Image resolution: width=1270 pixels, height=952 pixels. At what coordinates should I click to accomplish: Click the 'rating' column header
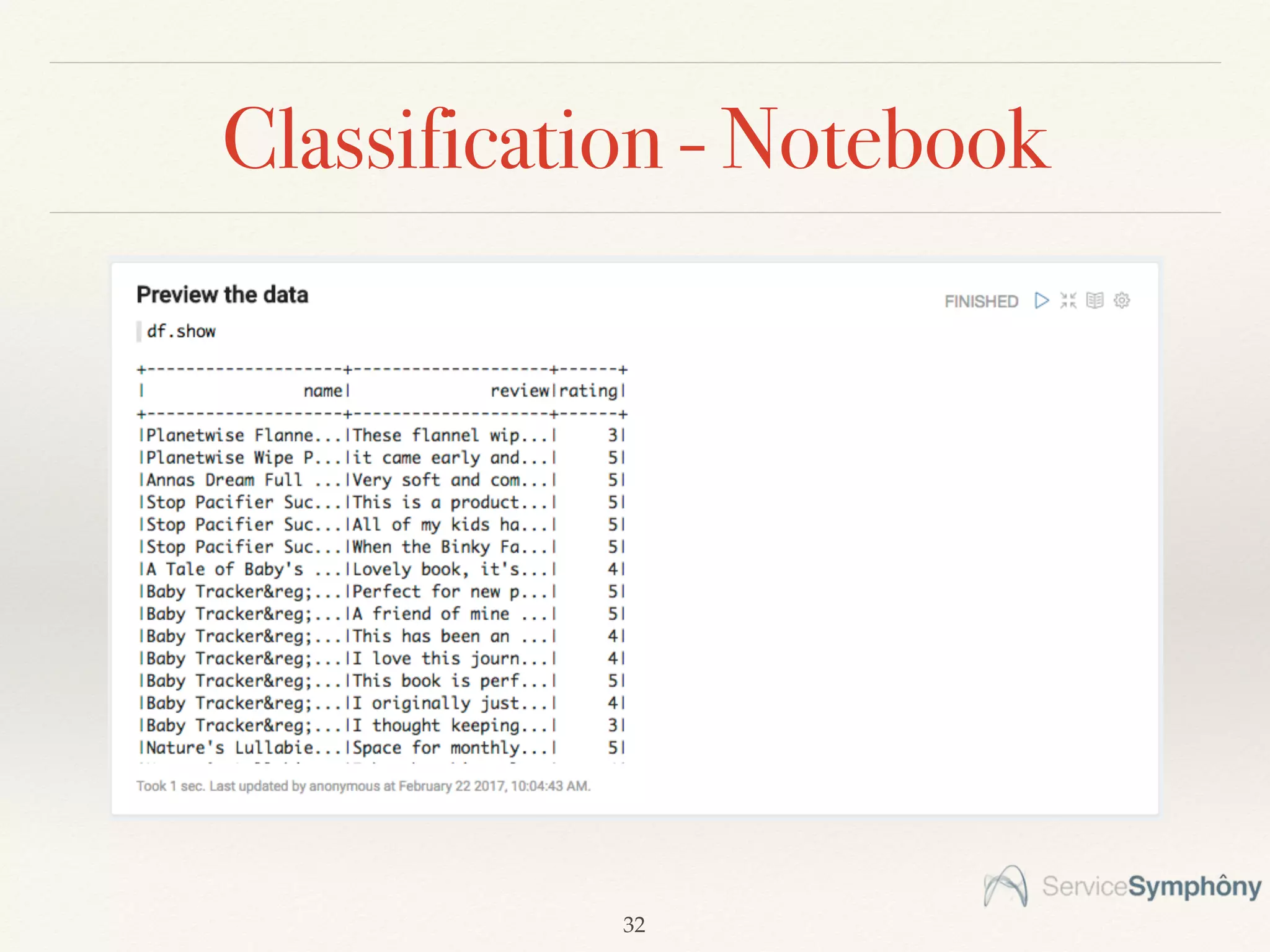pos(588,390)
